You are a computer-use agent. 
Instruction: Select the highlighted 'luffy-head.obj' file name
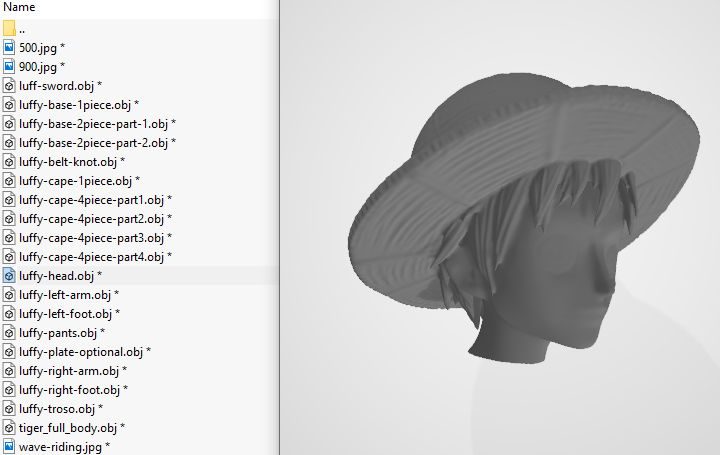pyautogui.click(x=56, y=276)
